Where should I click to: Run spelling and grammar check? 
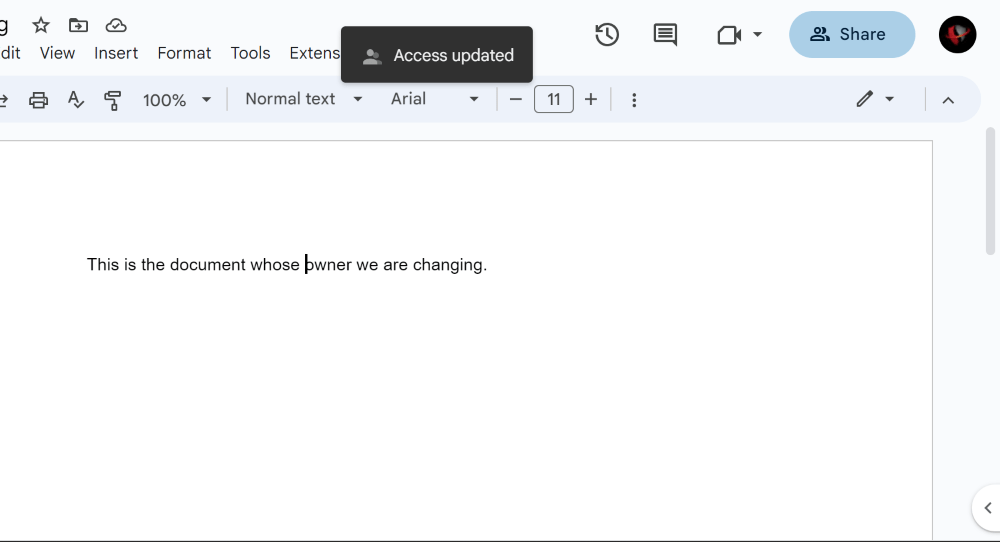tap(76, 100)
